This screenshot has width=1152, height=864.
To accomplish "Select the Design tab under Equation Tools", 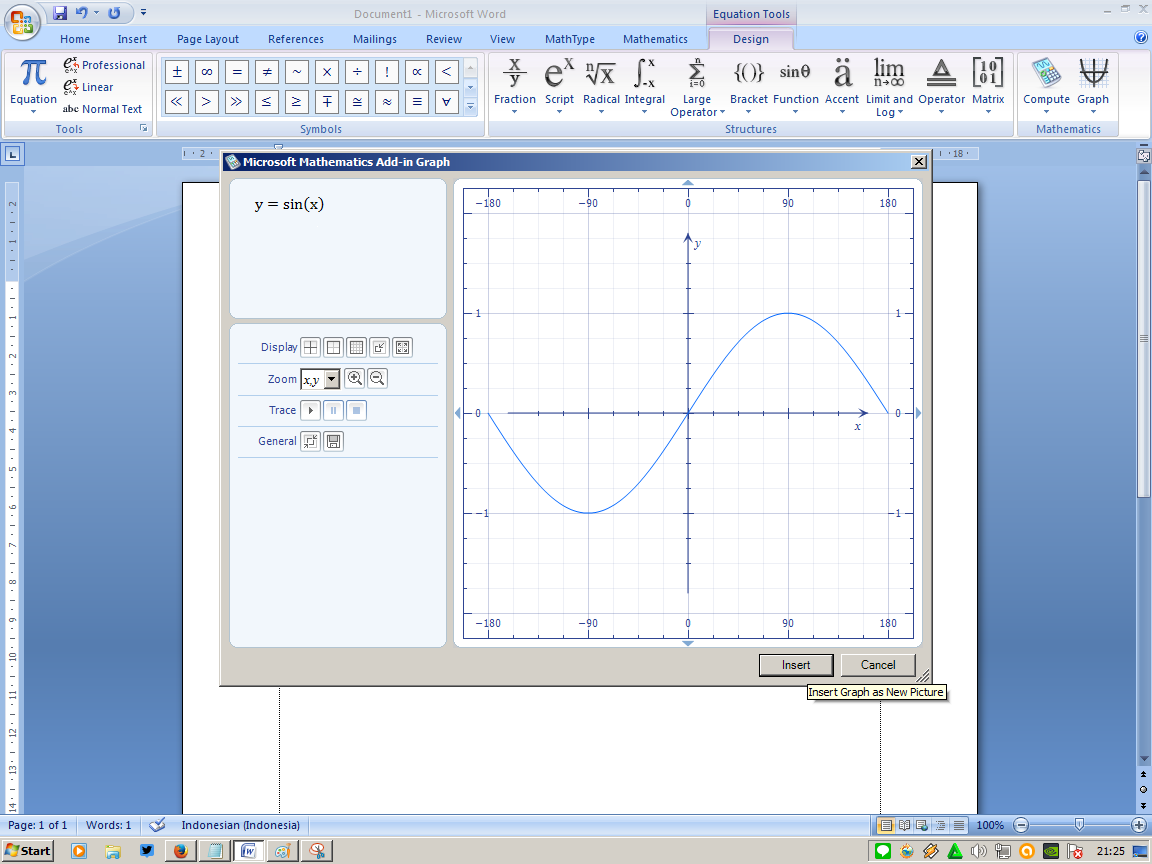I will click(751, 39).
